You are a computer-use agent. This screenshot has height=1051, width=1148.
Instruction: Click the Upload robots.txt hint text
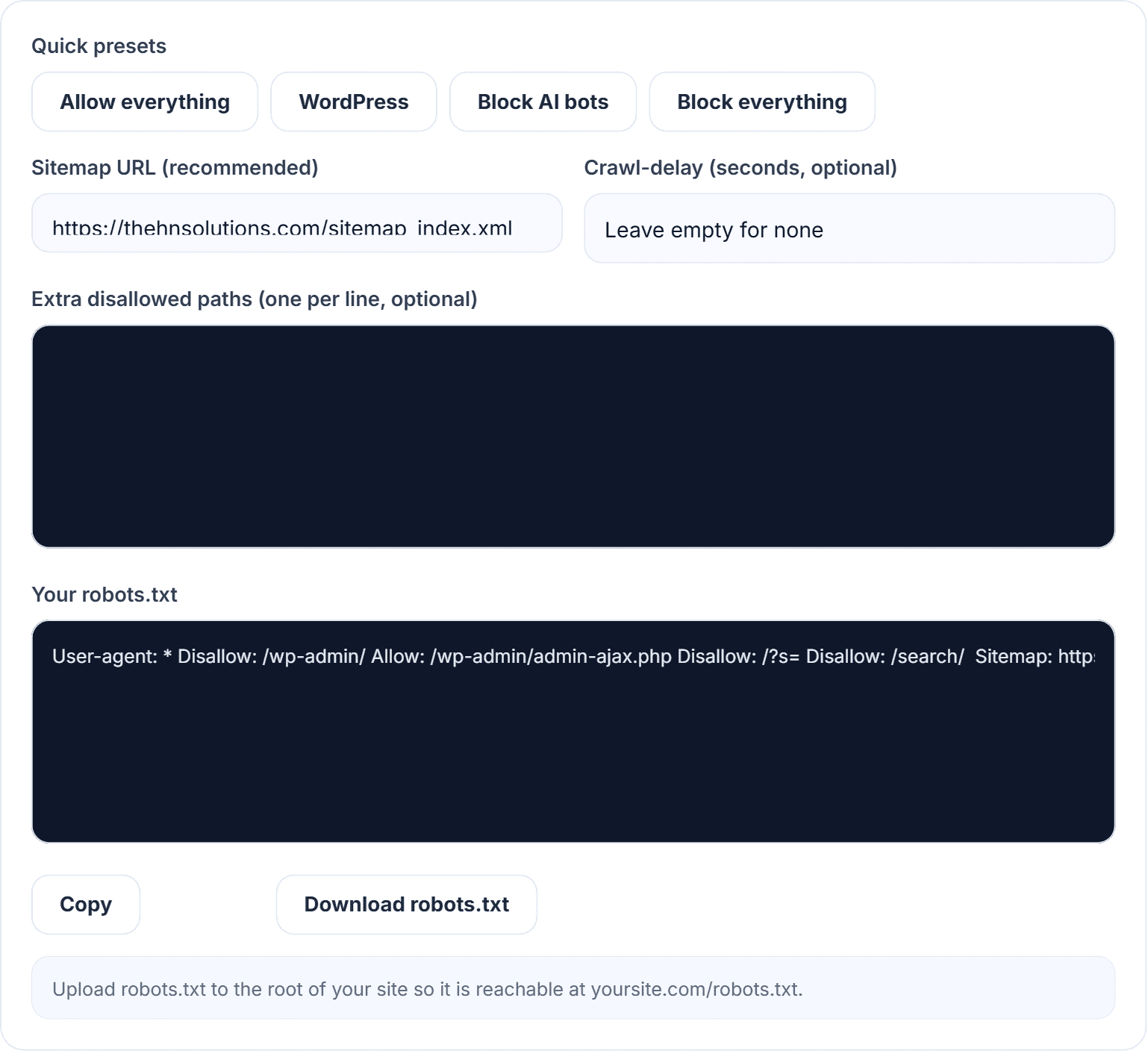428,989
